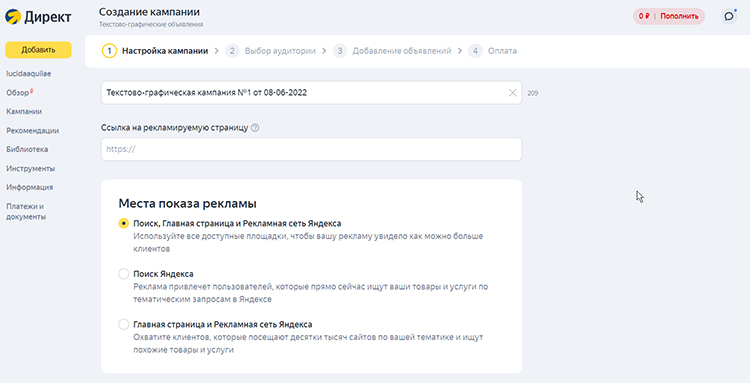
Task: Open Инструменты in the sidebar
Action: coord(31,168)
